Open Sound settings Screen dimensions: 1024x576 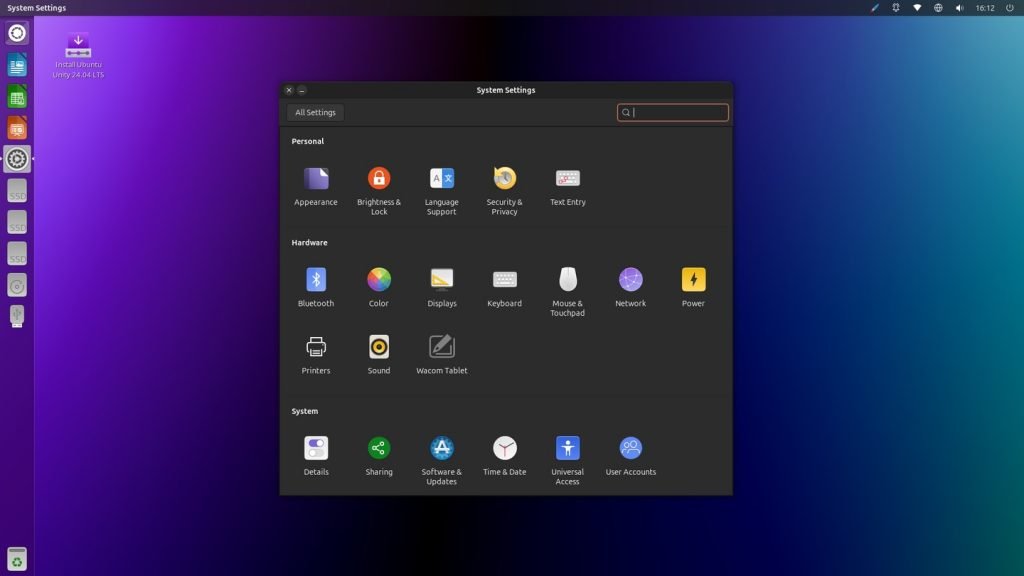point(378,347)
